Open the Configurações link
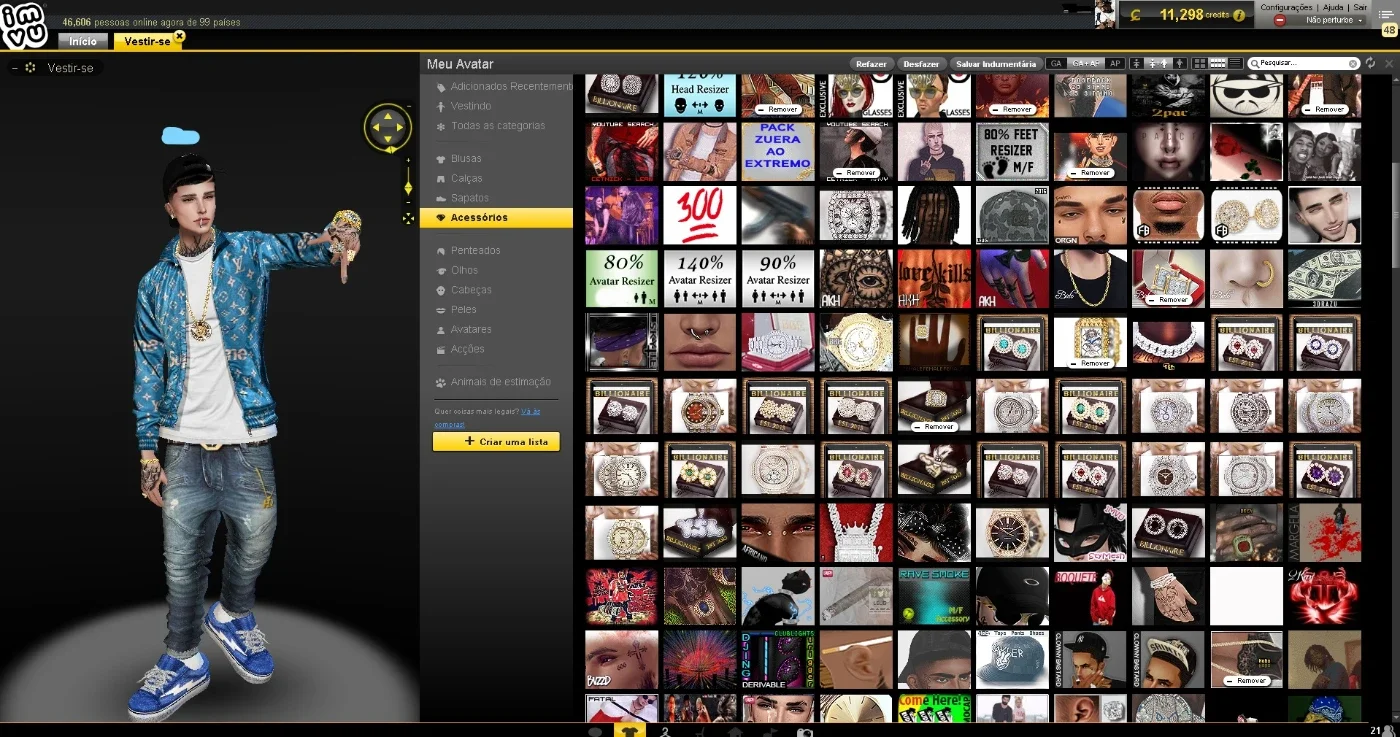 point(1286,7)
